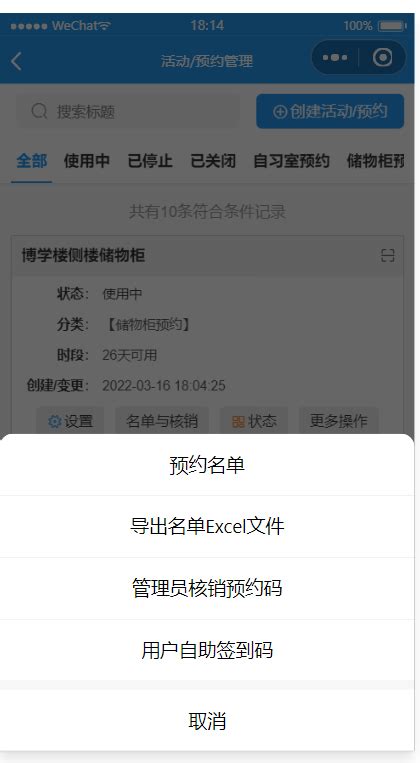Dismiss the sheet with 取消

207,721
